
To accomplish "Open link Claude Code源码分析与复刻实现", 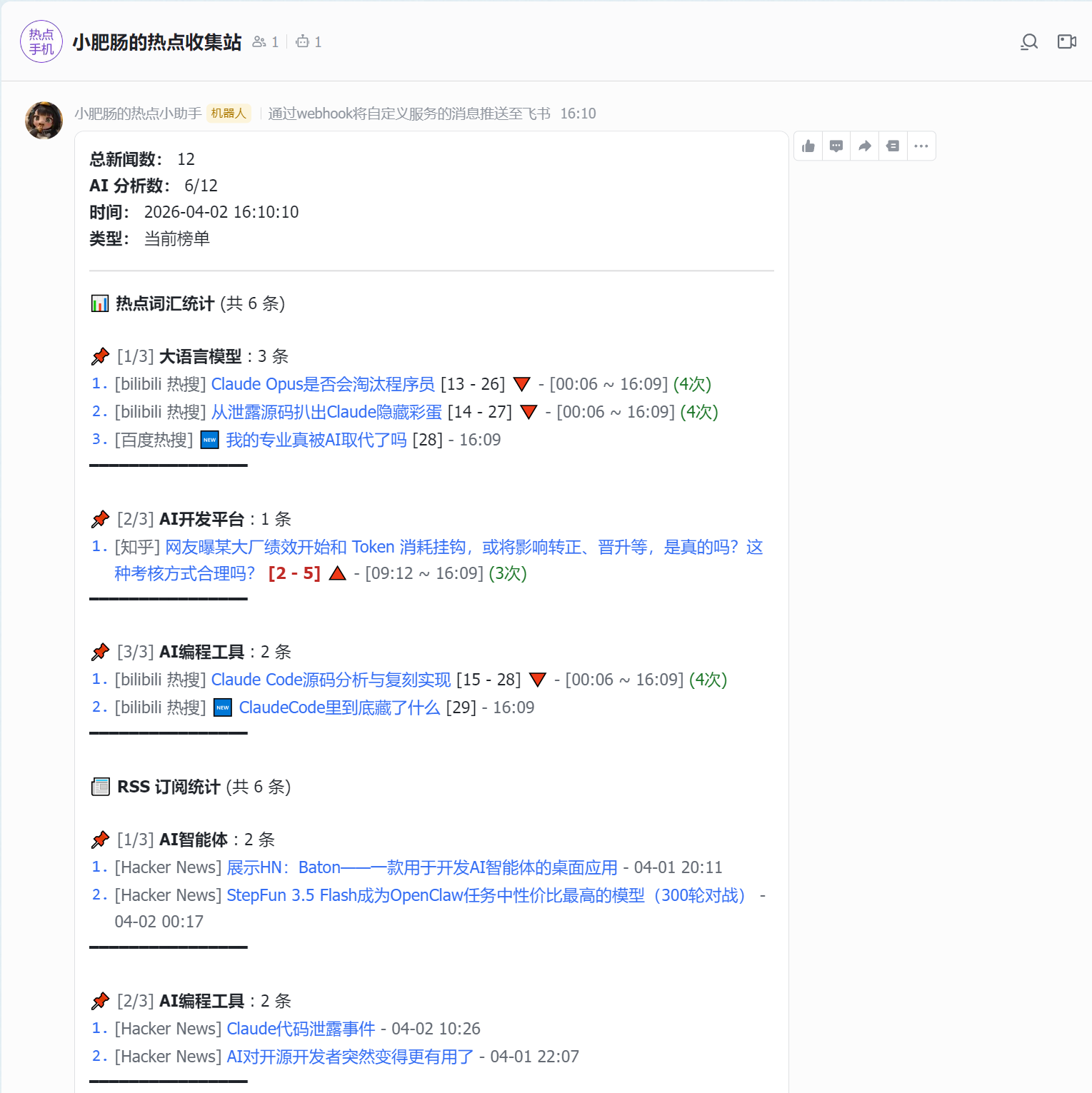I will [x=331, y=680].
